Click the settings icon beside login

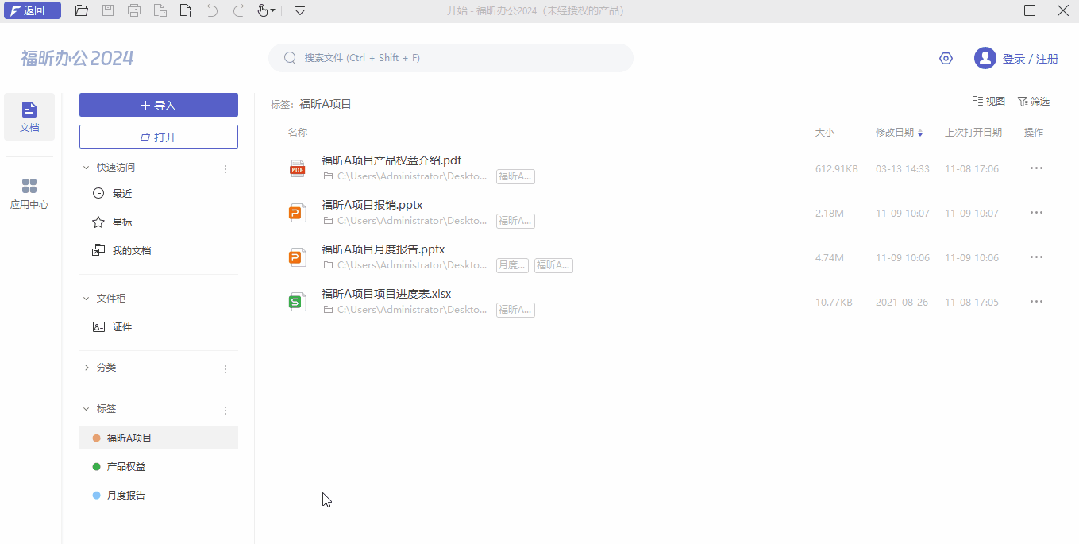[x=946, y=58]
